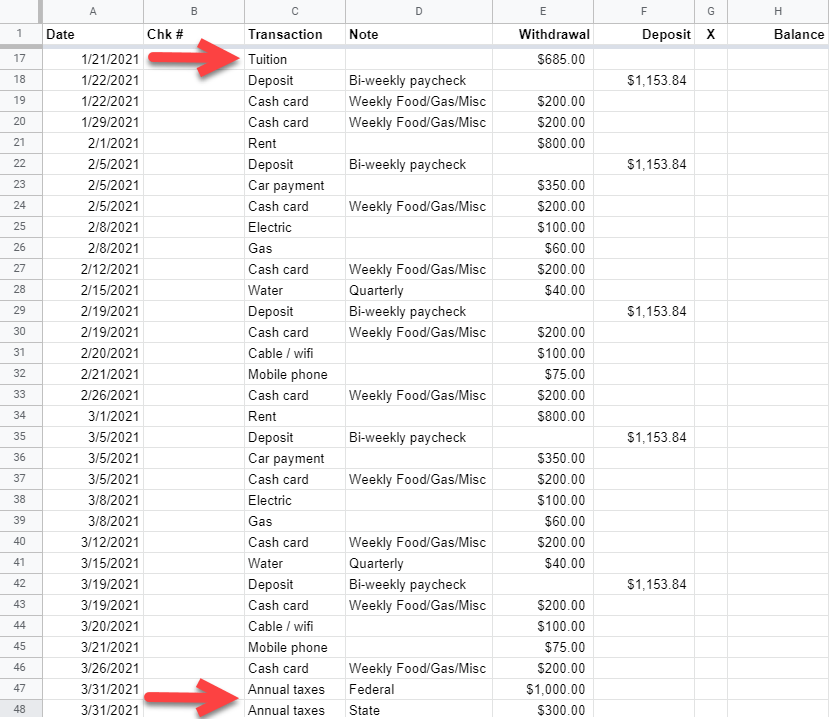This screenshot has width=829, height=719.
Task: Select the narrow X column G header
Action: 710,11
